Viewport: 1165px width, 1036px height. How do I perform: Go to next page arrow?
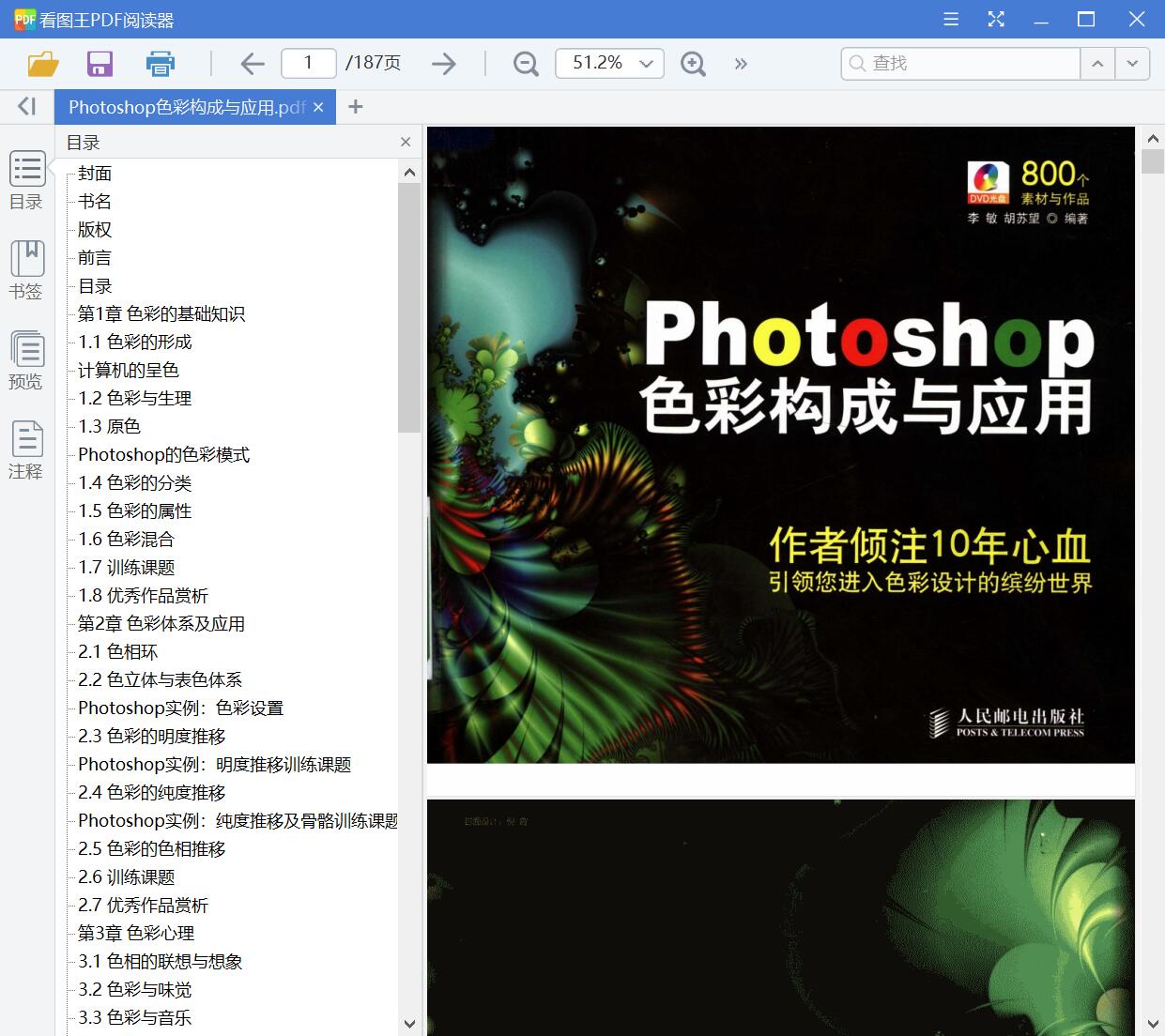pos(444,63)
